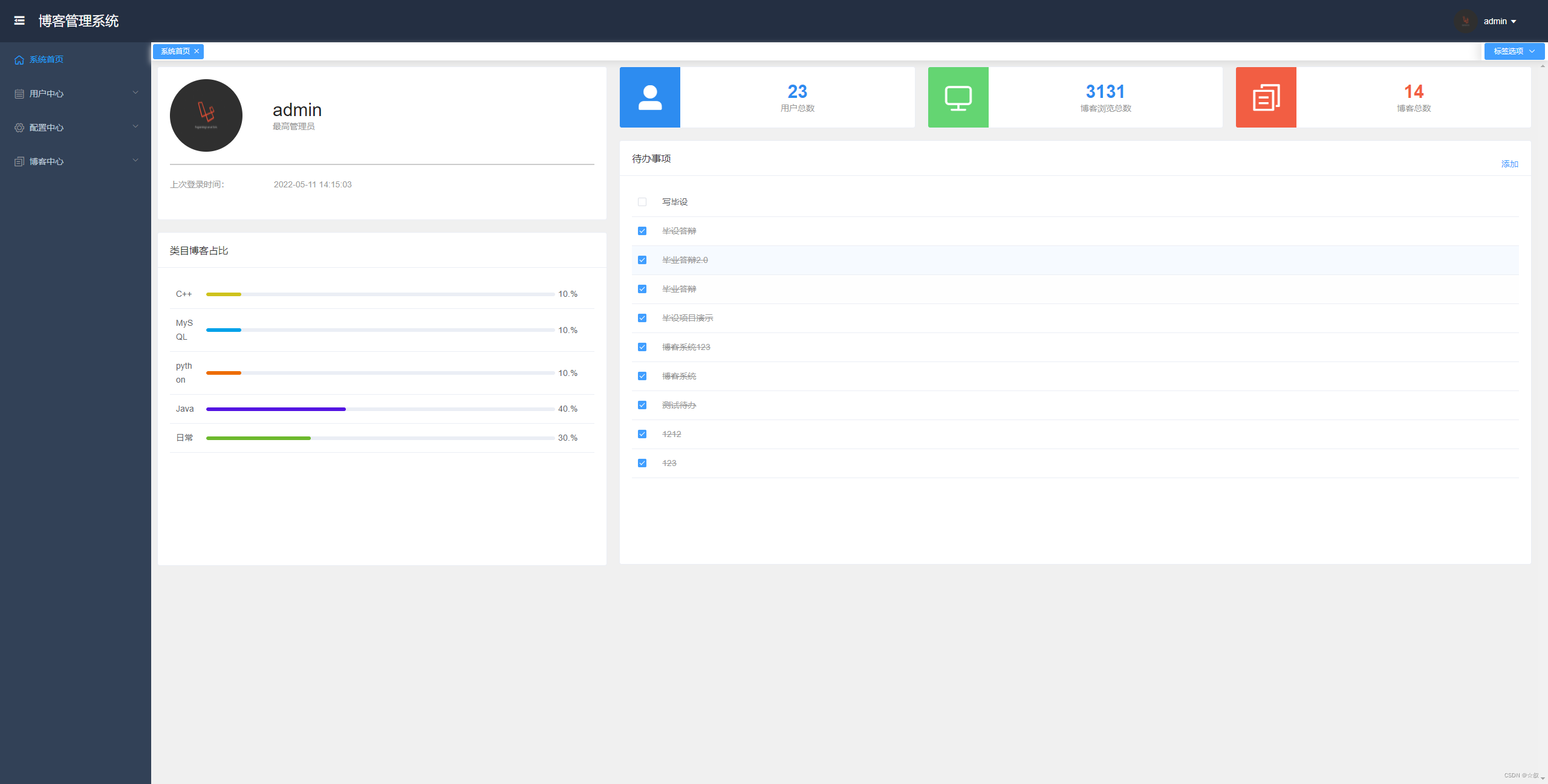
Task: Click the Java category progress bar
Action: coord(380,409)
